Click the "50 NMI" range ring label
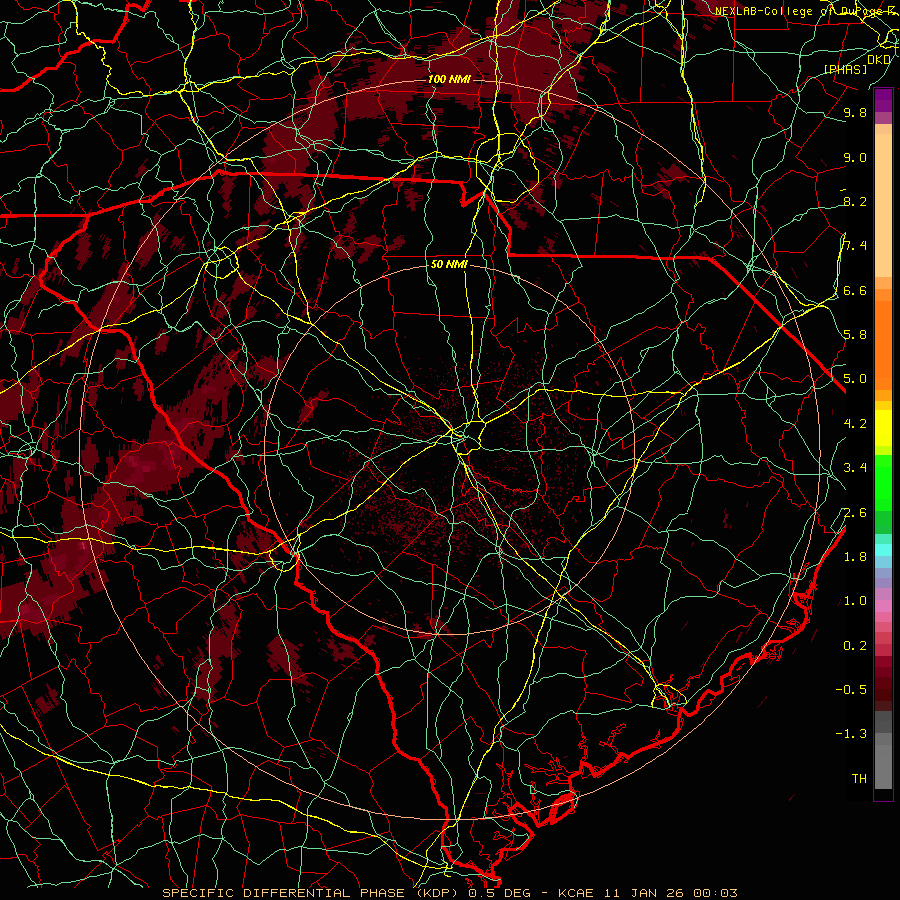Screen dimensions: 900x900 pos(449,264)
